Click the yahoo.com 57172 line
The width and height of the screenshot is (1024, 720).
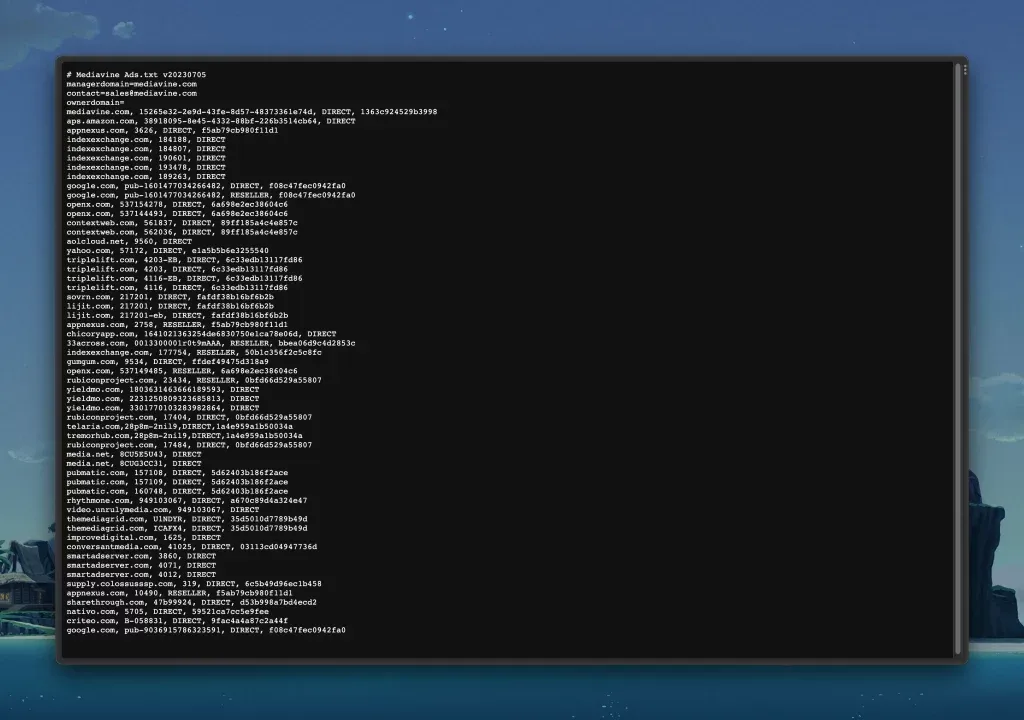(x=167, y=250)
